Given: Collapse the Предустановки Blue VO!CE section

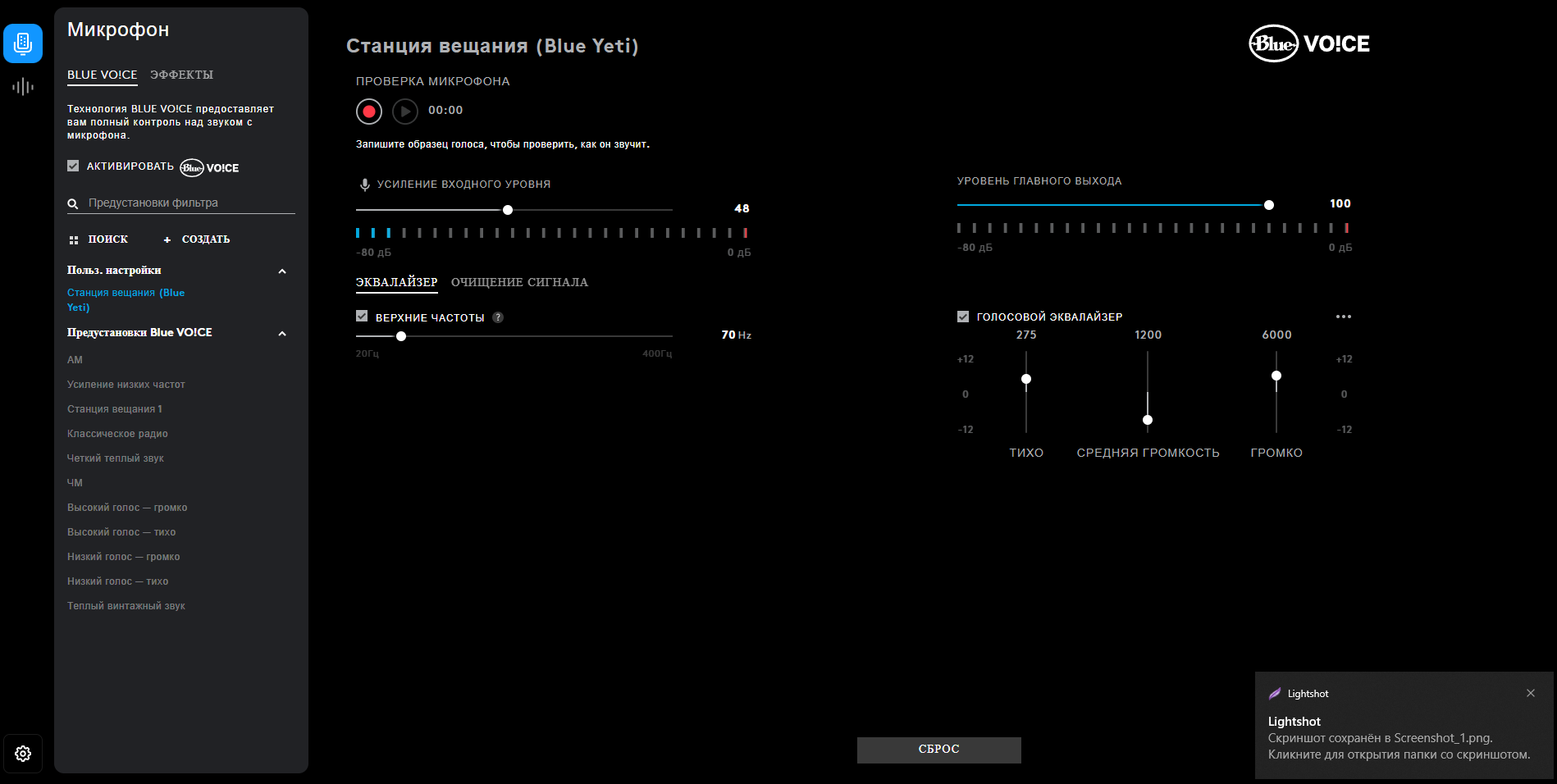Looking at the screenshot, I should click(282, 334).
